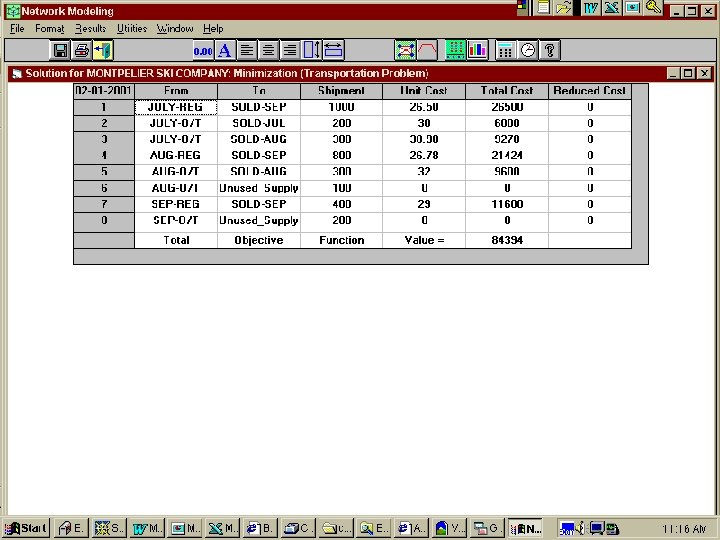
Task: Select the SEP-O/T source cell
Action: [x=176, y=220]
